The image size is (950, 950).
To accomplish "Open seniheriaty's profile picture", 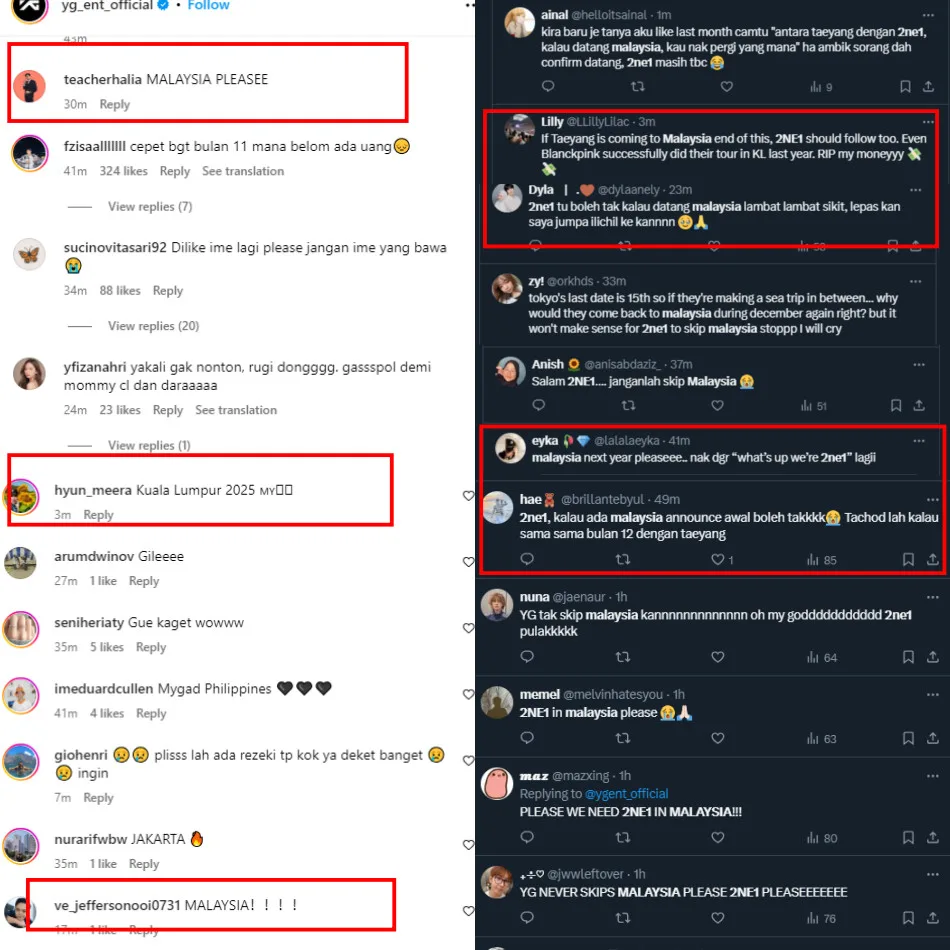I will 21,629.
